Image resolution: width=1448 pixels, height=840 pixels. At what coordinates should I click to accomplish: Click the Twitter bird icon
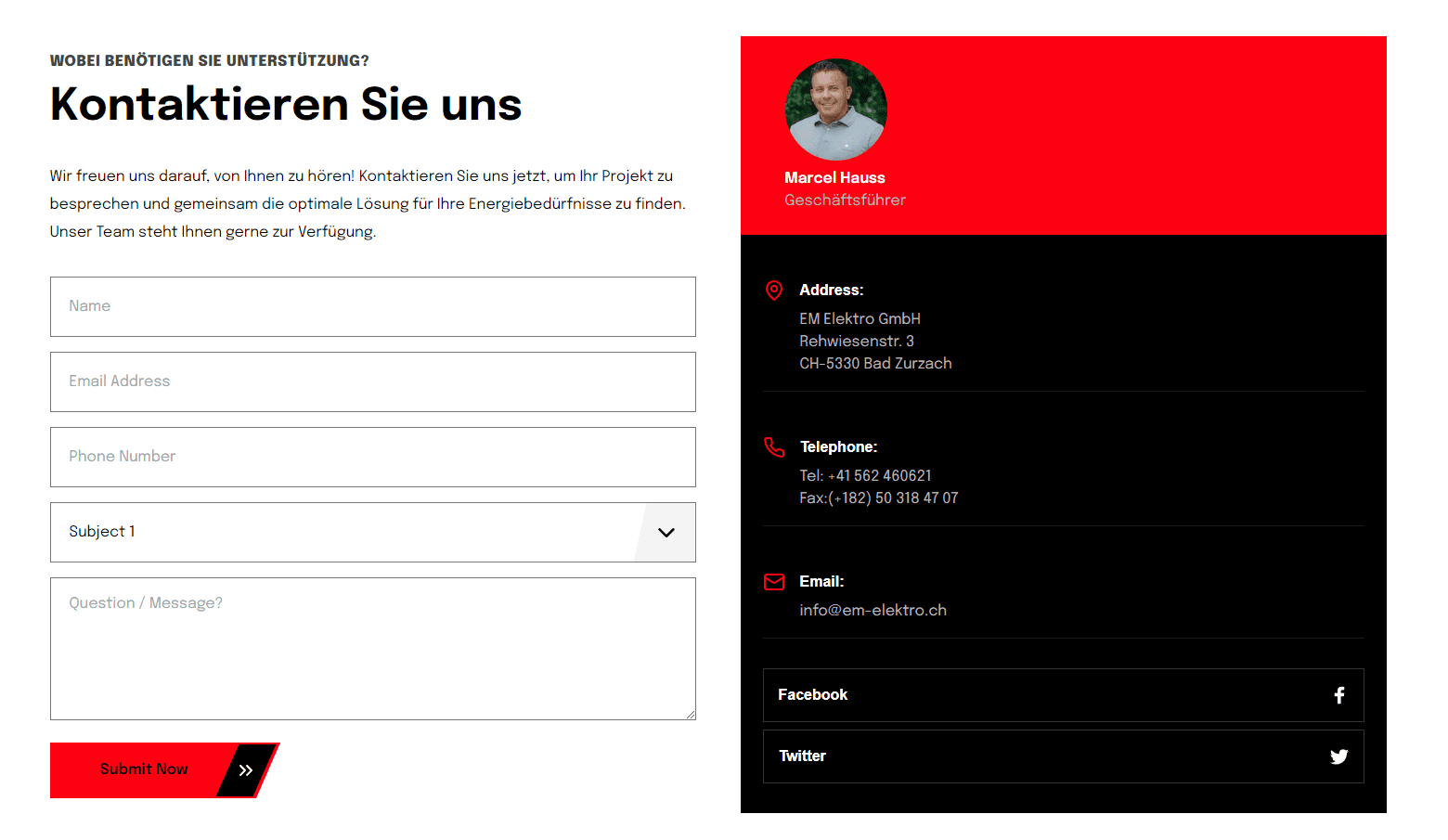[x=1338, y=756]
